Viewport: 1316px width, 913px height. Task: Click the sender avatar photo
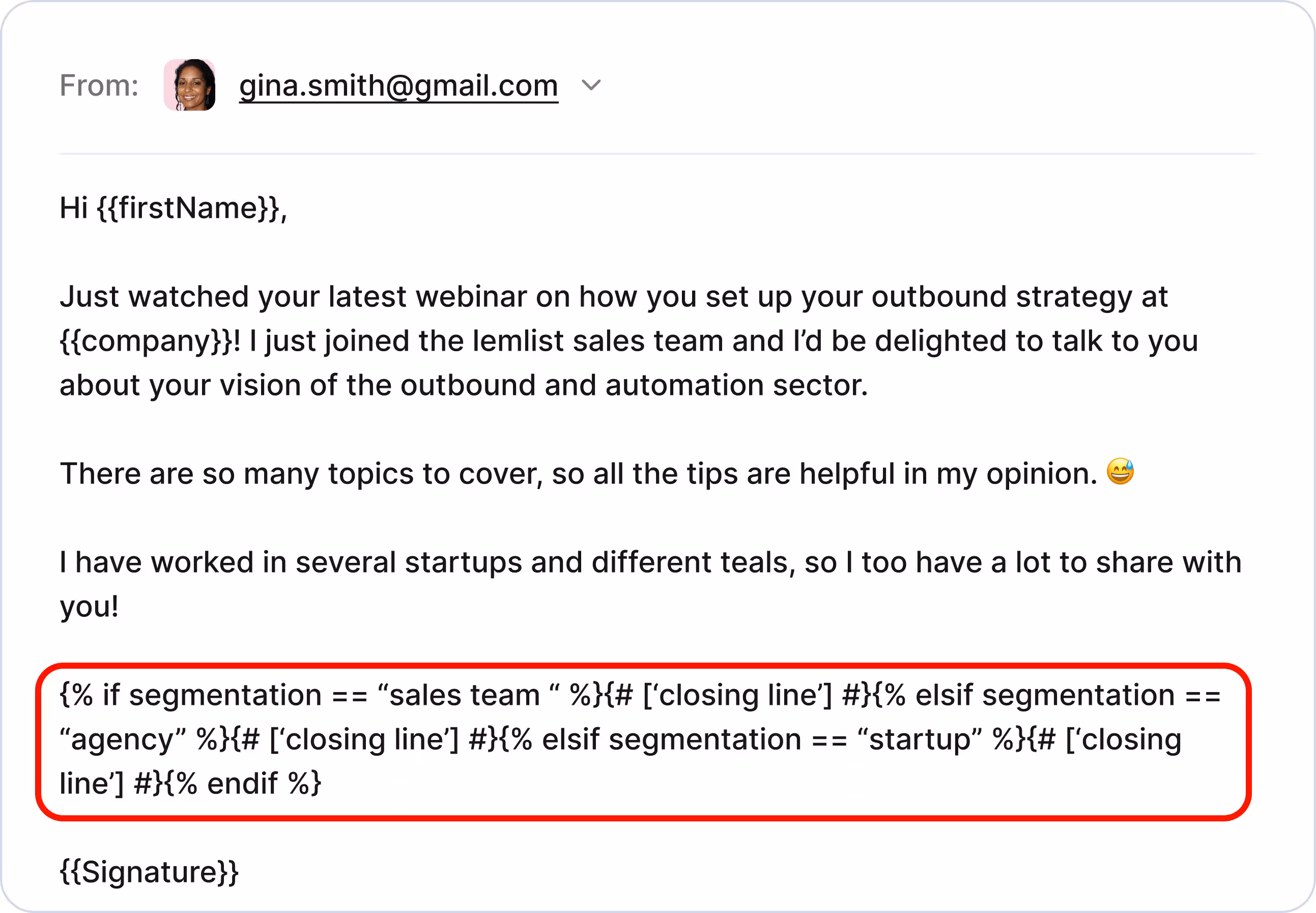(x=190, y=85)
